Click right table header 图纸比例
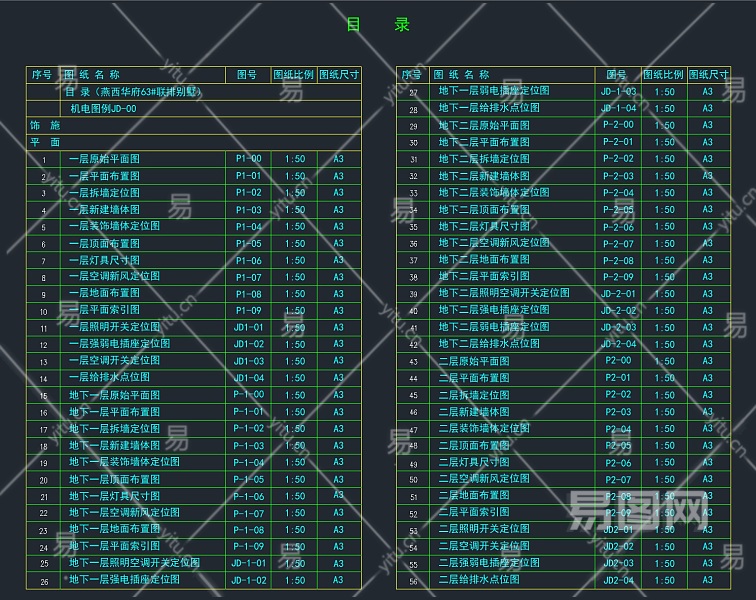 (663, 75)
